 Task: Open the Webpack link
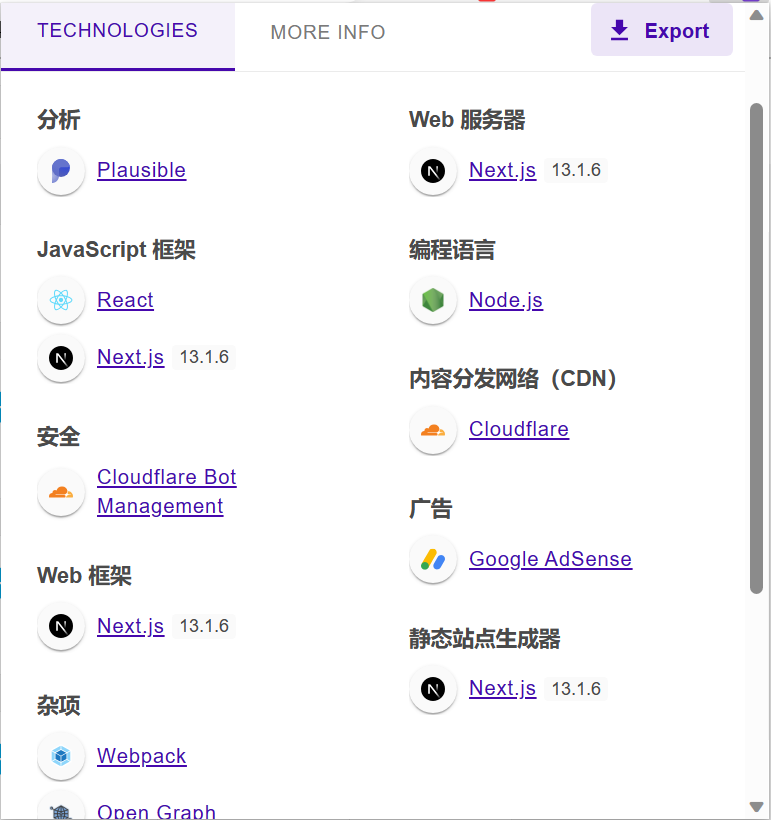coord(141,757)
